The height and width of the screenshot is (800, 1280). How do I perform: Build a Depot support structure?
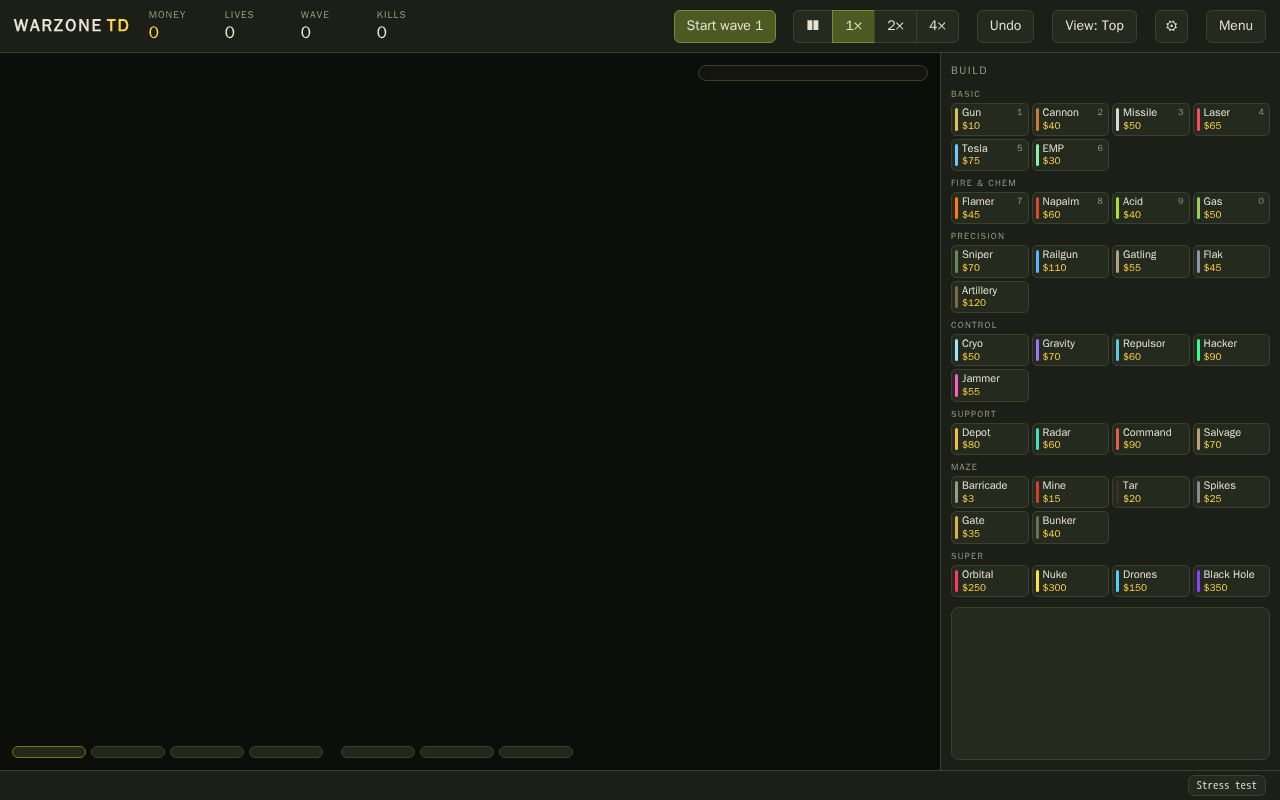click(x=990, y=439)
